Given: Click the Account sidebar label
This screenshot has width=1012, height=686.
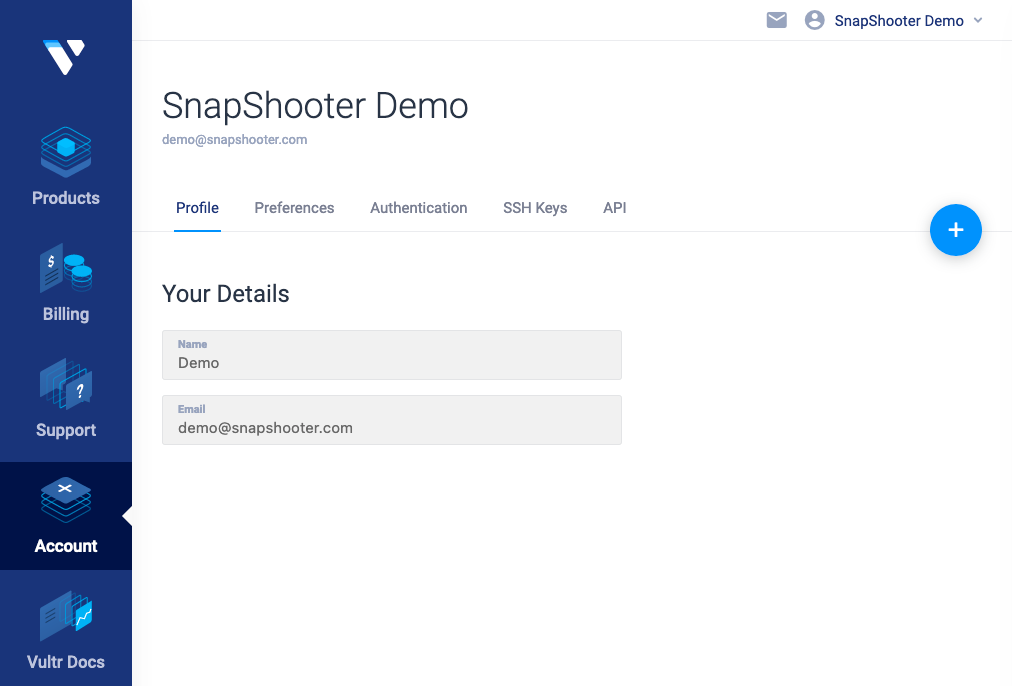Looking at the screenshot, I should point(66,546).
